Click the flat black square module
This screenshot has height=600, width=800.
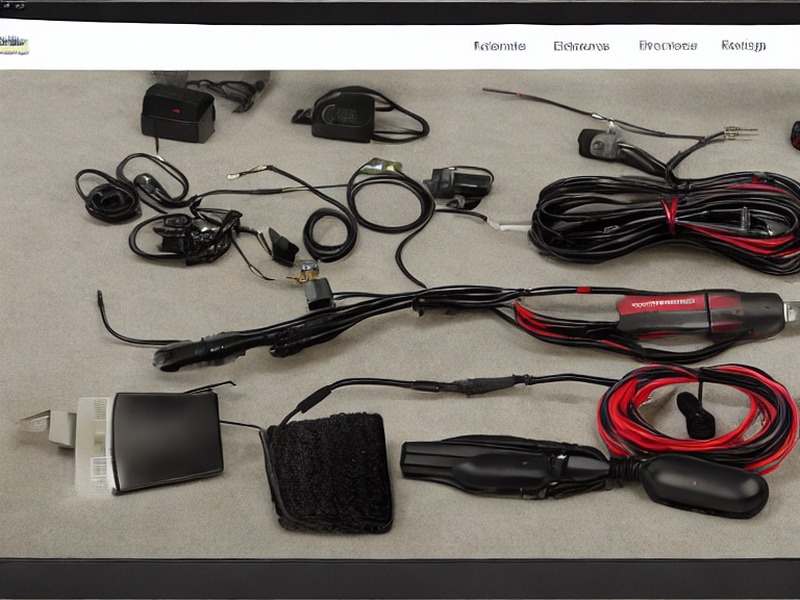(x=167, y=440)
